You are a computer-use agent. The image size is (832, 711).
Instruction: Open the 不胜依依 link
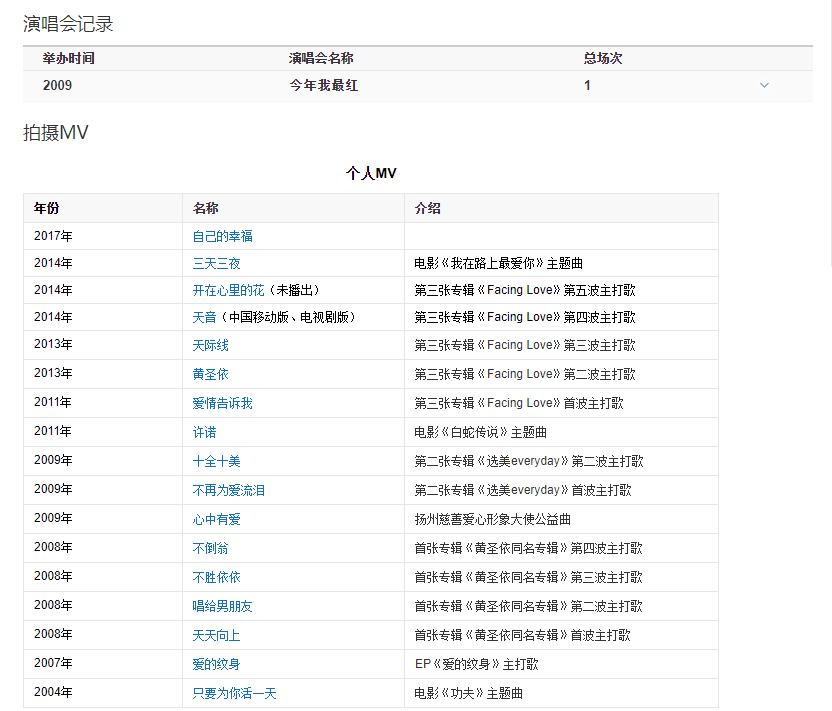[216, 577]
